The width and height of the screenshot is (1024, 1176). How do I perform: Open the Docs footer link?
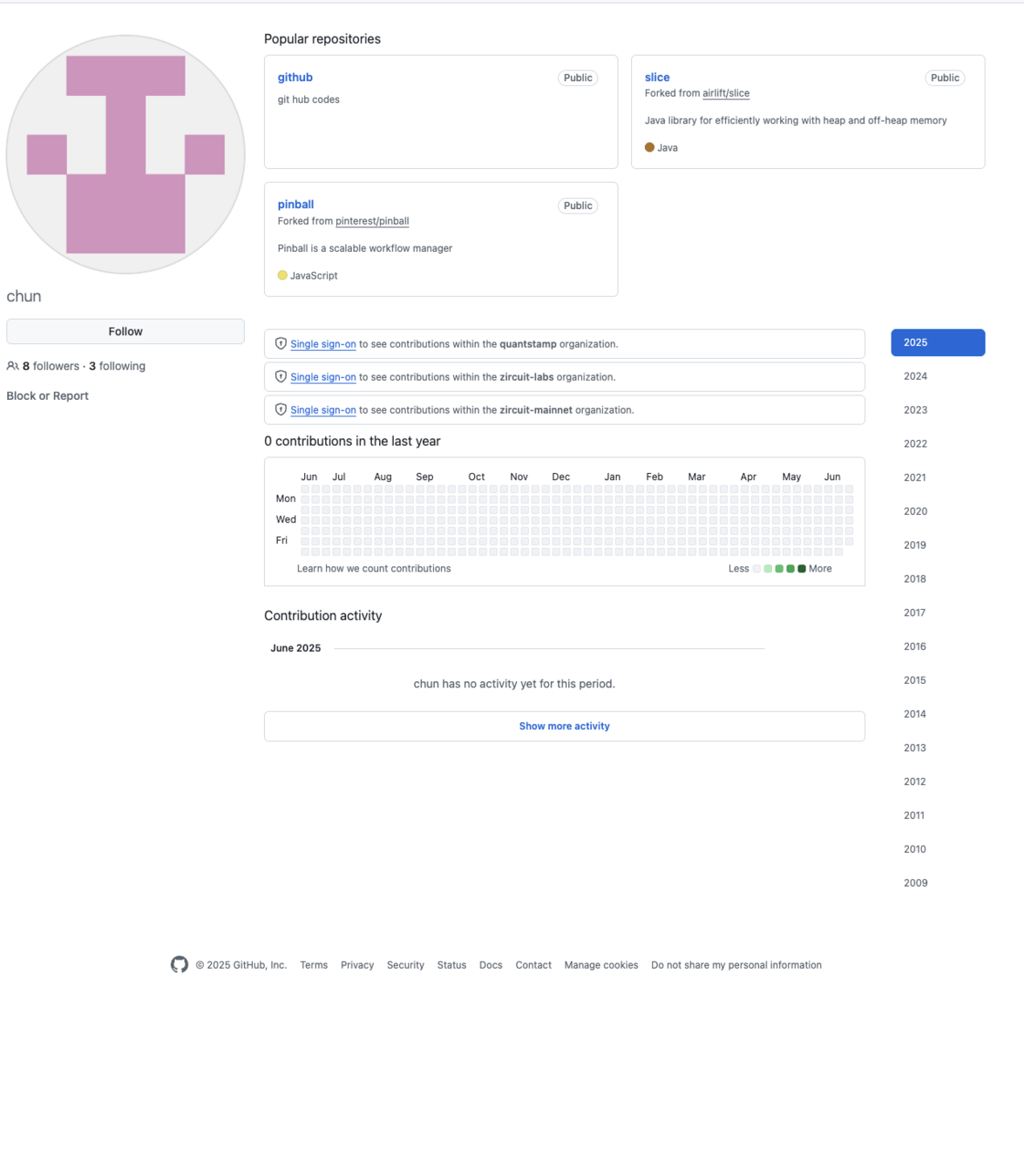[x=491, y=965]
